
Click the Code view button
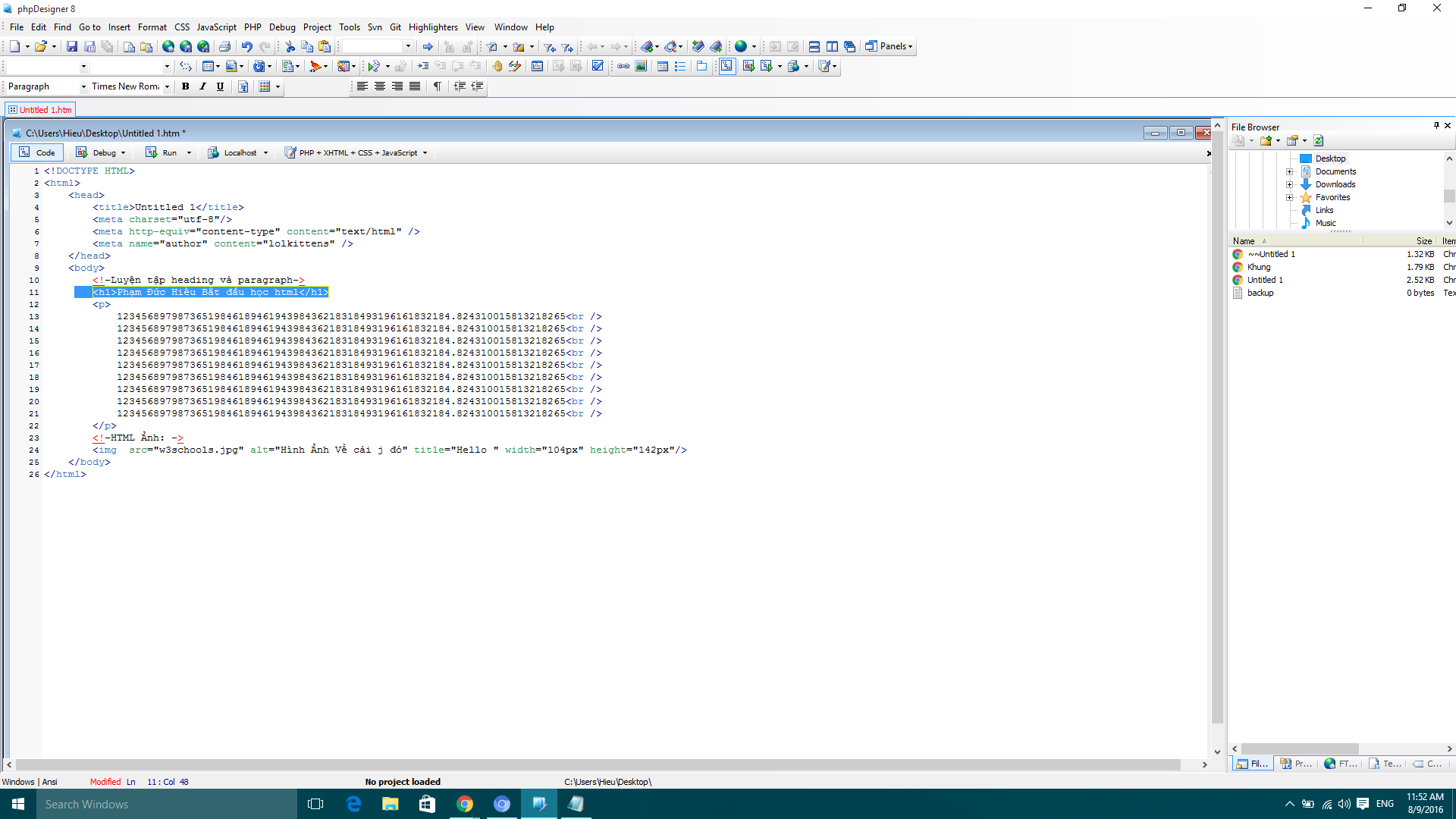(x=37, y=152)
